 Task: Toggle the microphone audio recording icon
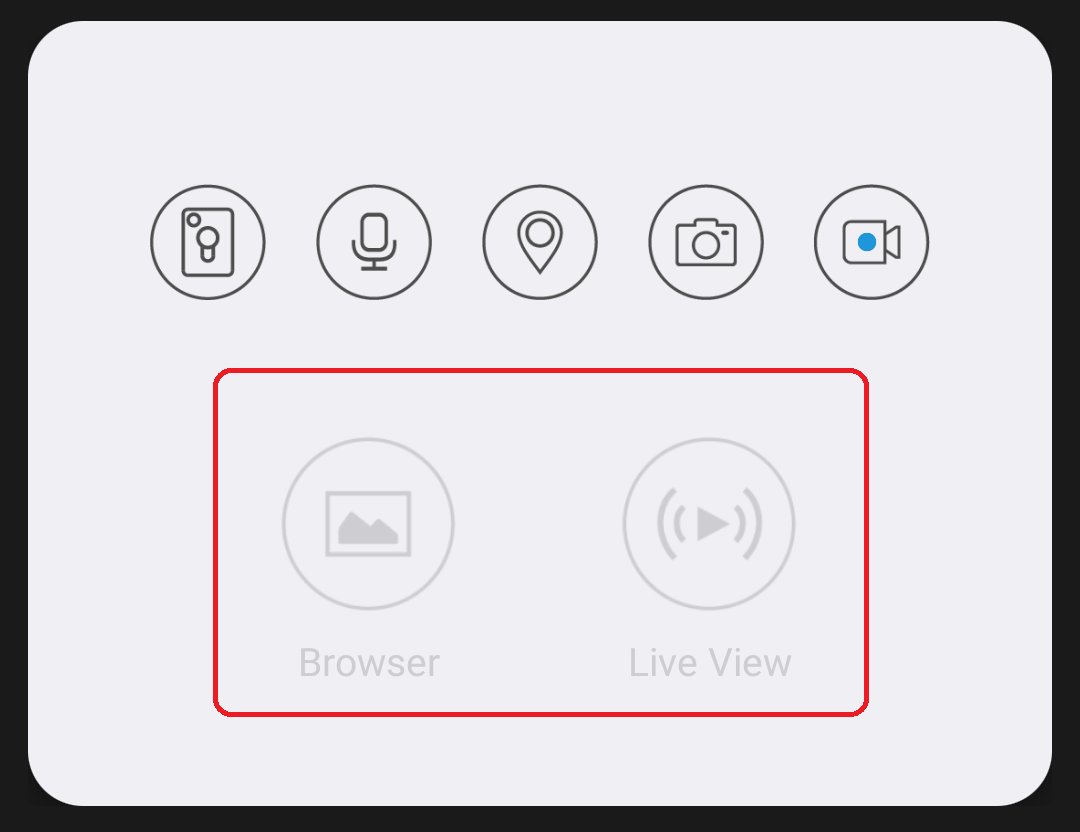pos(374,242)
